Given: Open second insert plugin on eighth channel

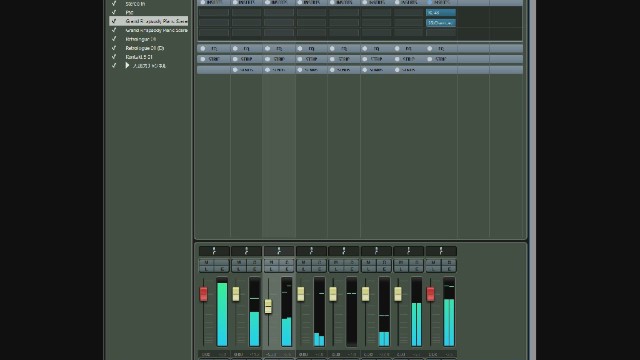Looking at the screenshot, I should 441,23.
